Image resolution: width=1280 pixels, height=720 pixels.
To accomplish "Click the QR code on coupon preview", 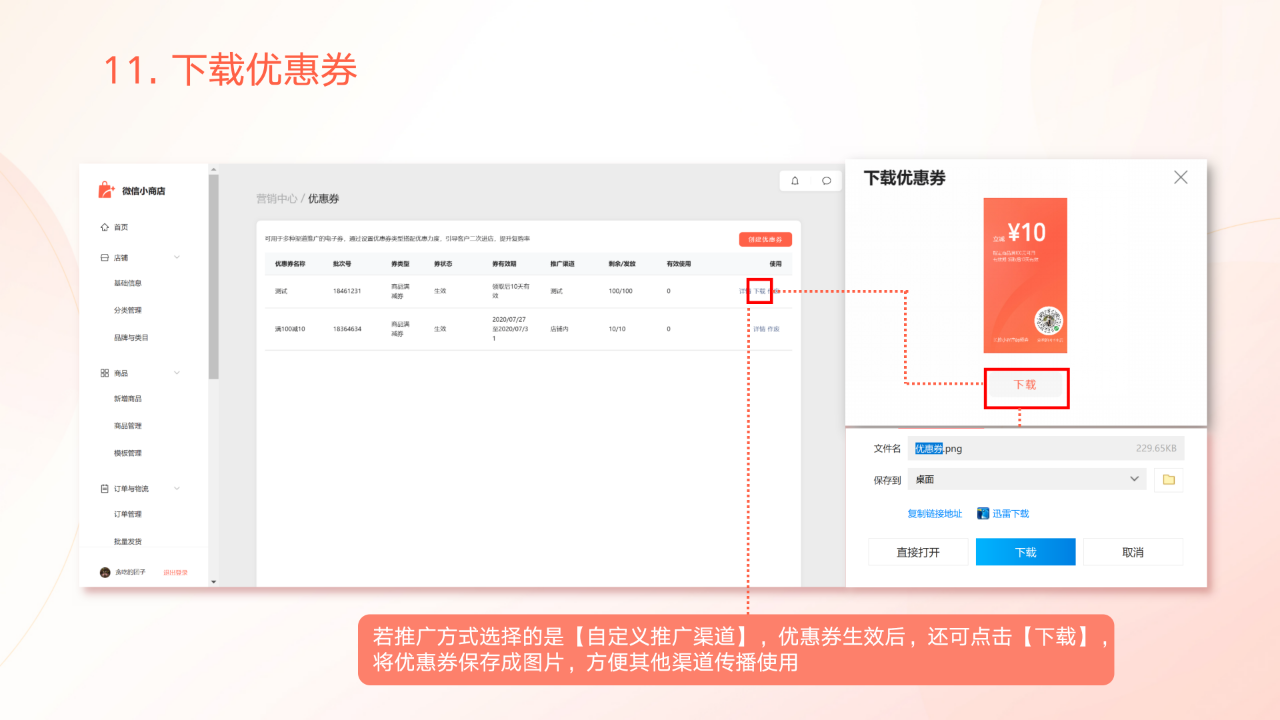I will [1049, 321].
